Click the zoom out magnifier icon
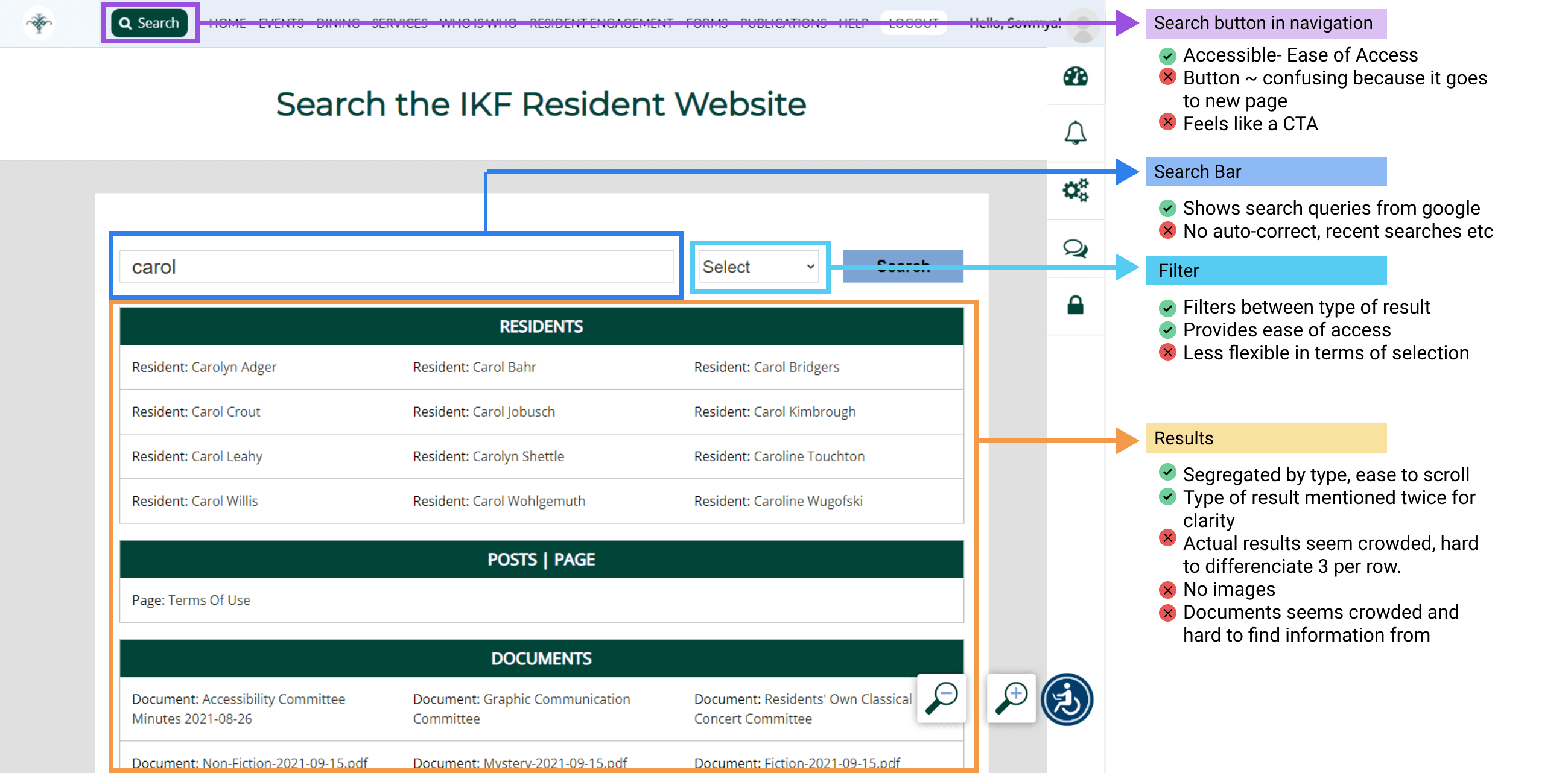This screenshot has width=1568, height=773. pos(941,698)
